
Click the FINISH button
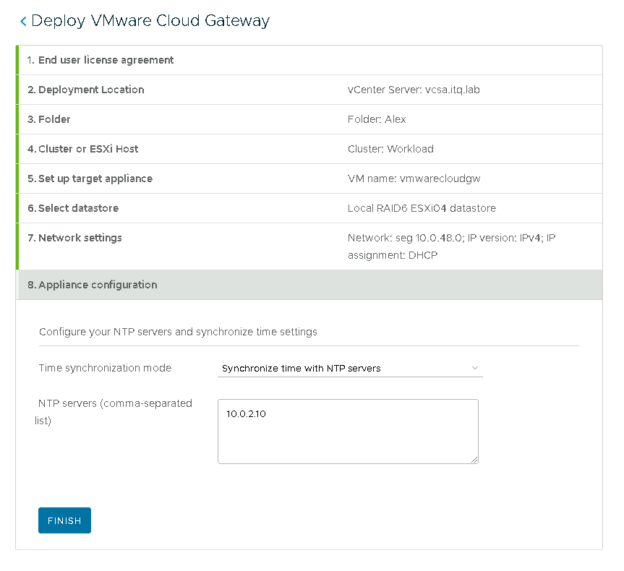click(x=64, y=520)
